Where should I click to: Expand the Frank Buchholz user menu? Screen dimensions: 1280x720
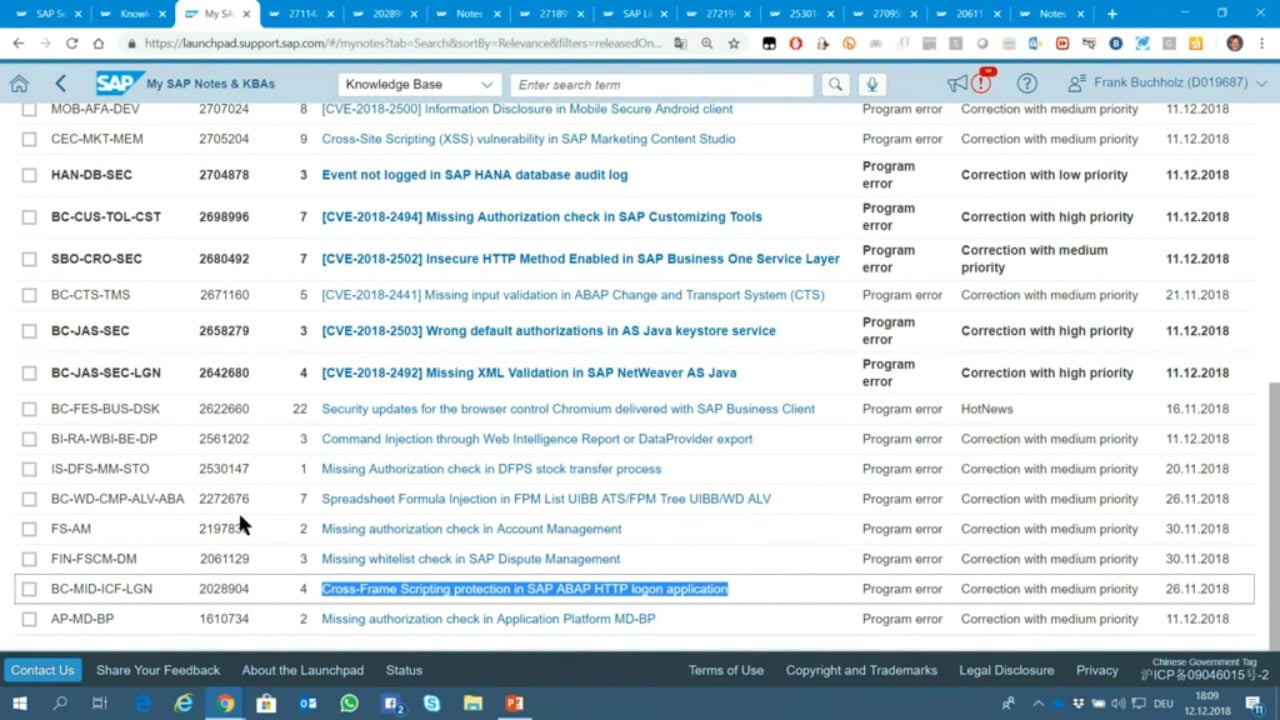tap(1260, 83)
